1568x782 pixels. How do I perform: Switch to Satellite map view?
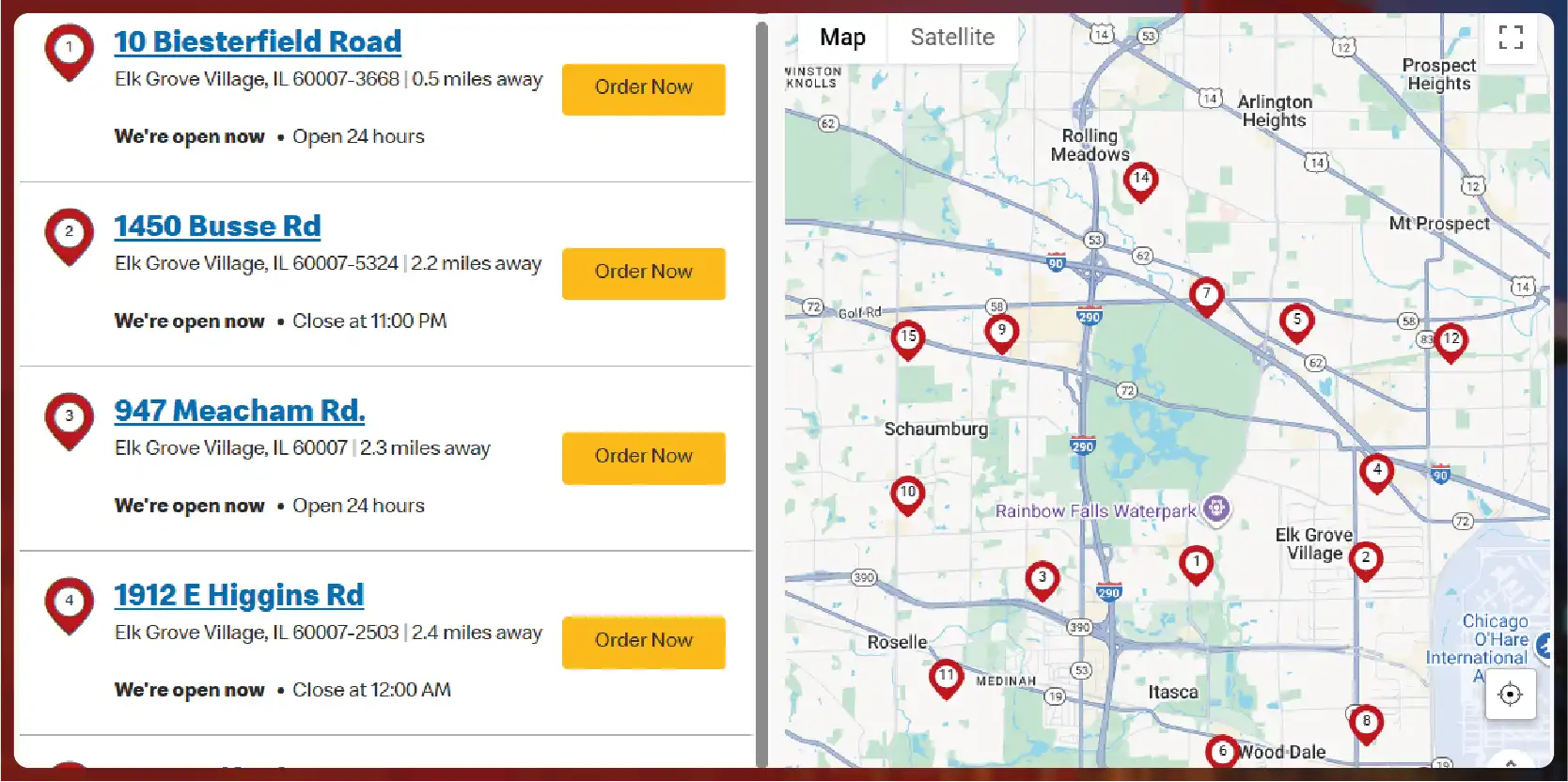tap(951, 38)
